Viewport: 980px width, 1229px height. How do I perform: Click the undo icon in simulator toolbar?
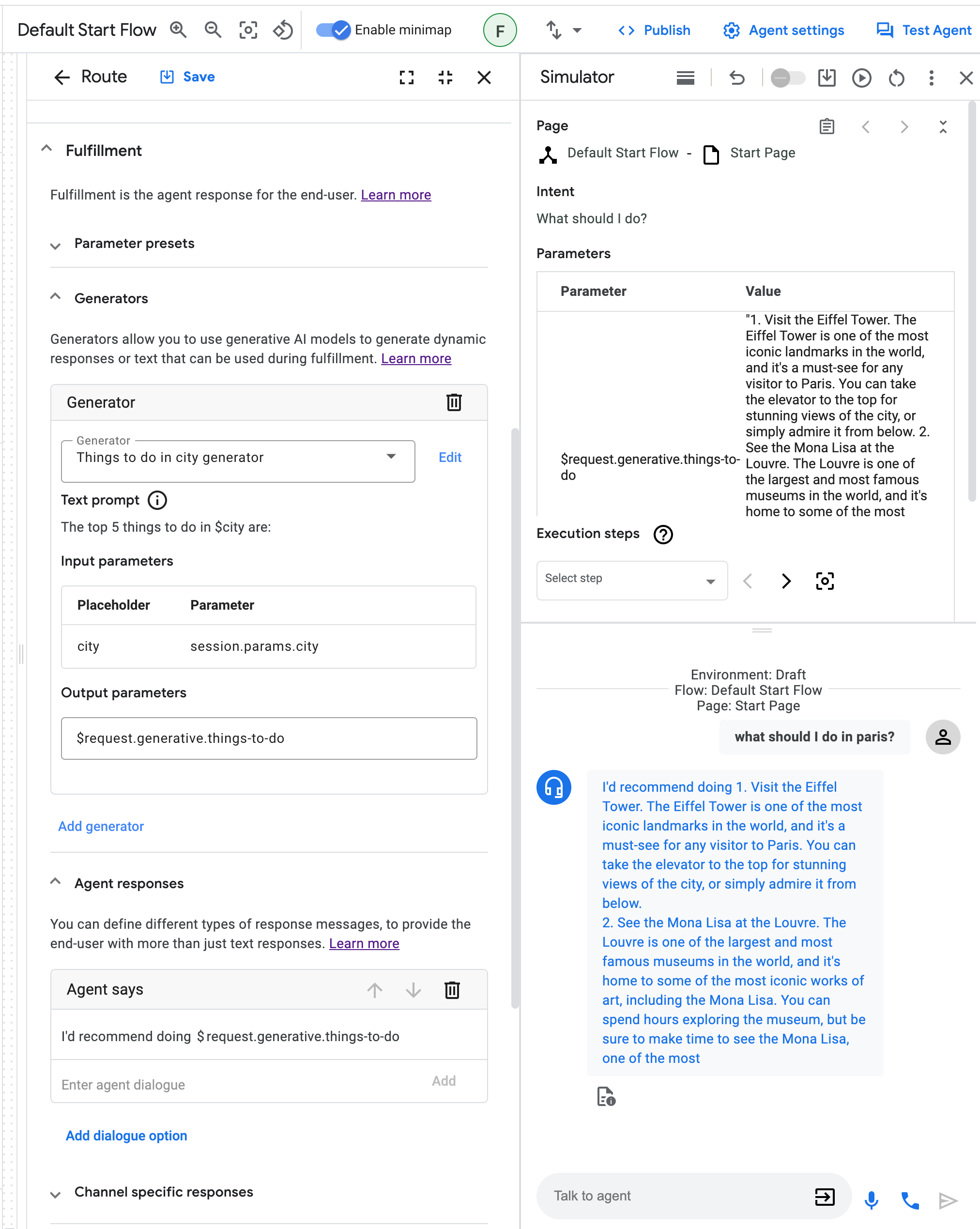(x=734, y=77)
